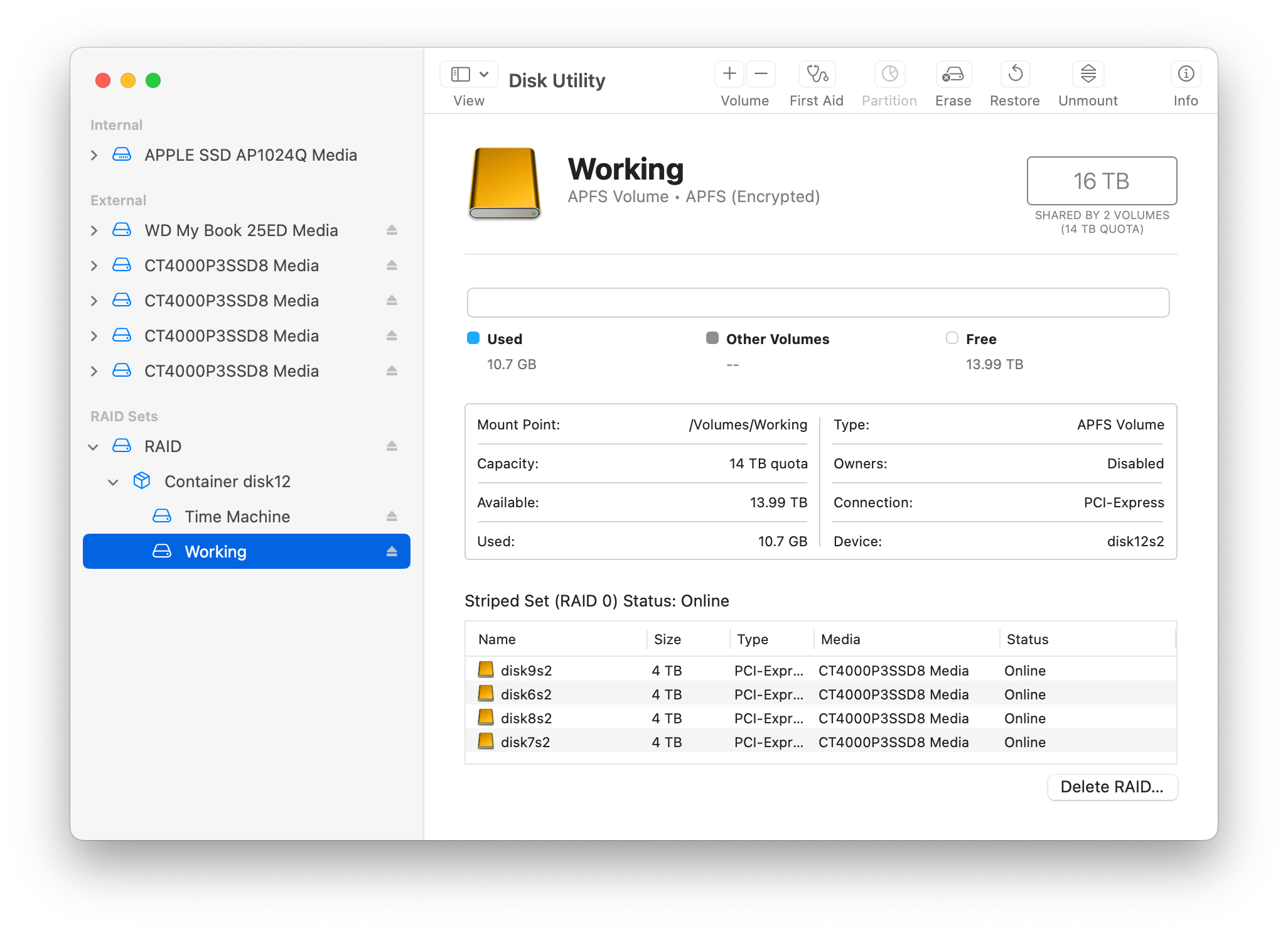The image size is (1288, 933).
Task: Remove a volume using the minus icon
Action: click(x=761, y=73)
